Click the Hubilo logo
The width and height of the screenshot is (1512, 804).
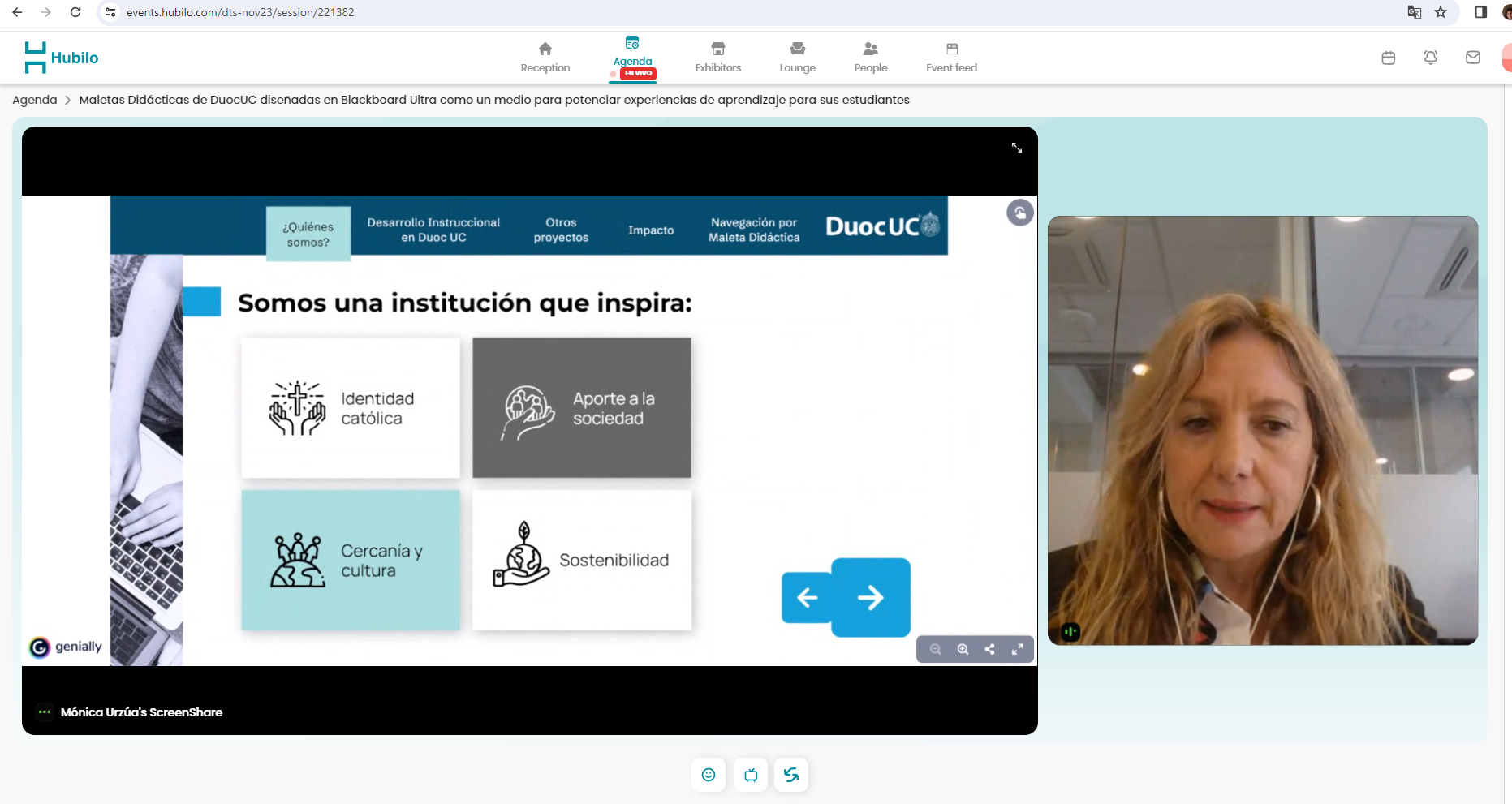pos(62,58)
